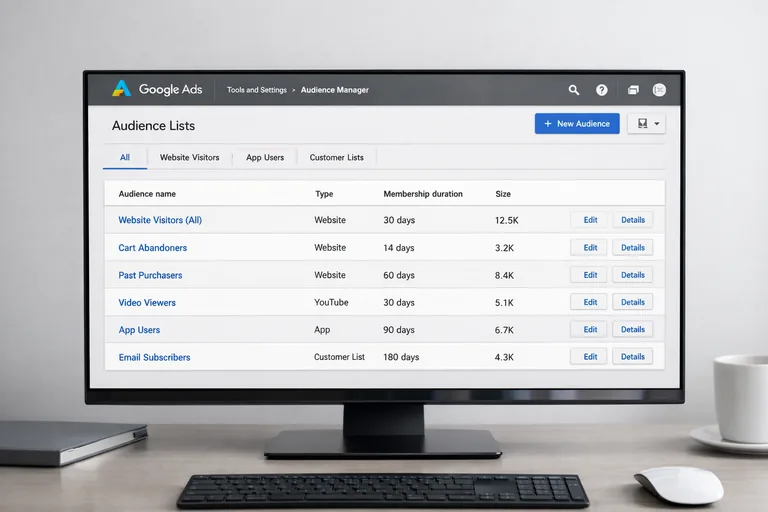This screenshot has width=768, height=512.
Task: Click the New Audience button
Action: pyautogui.click(x=577, y=124)
